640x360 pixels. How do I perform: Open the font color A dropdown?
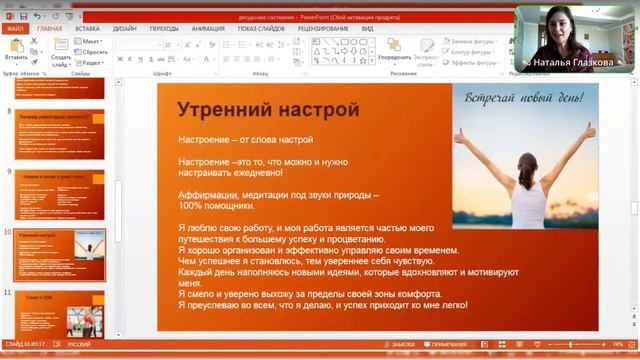(x=209, y=60)
